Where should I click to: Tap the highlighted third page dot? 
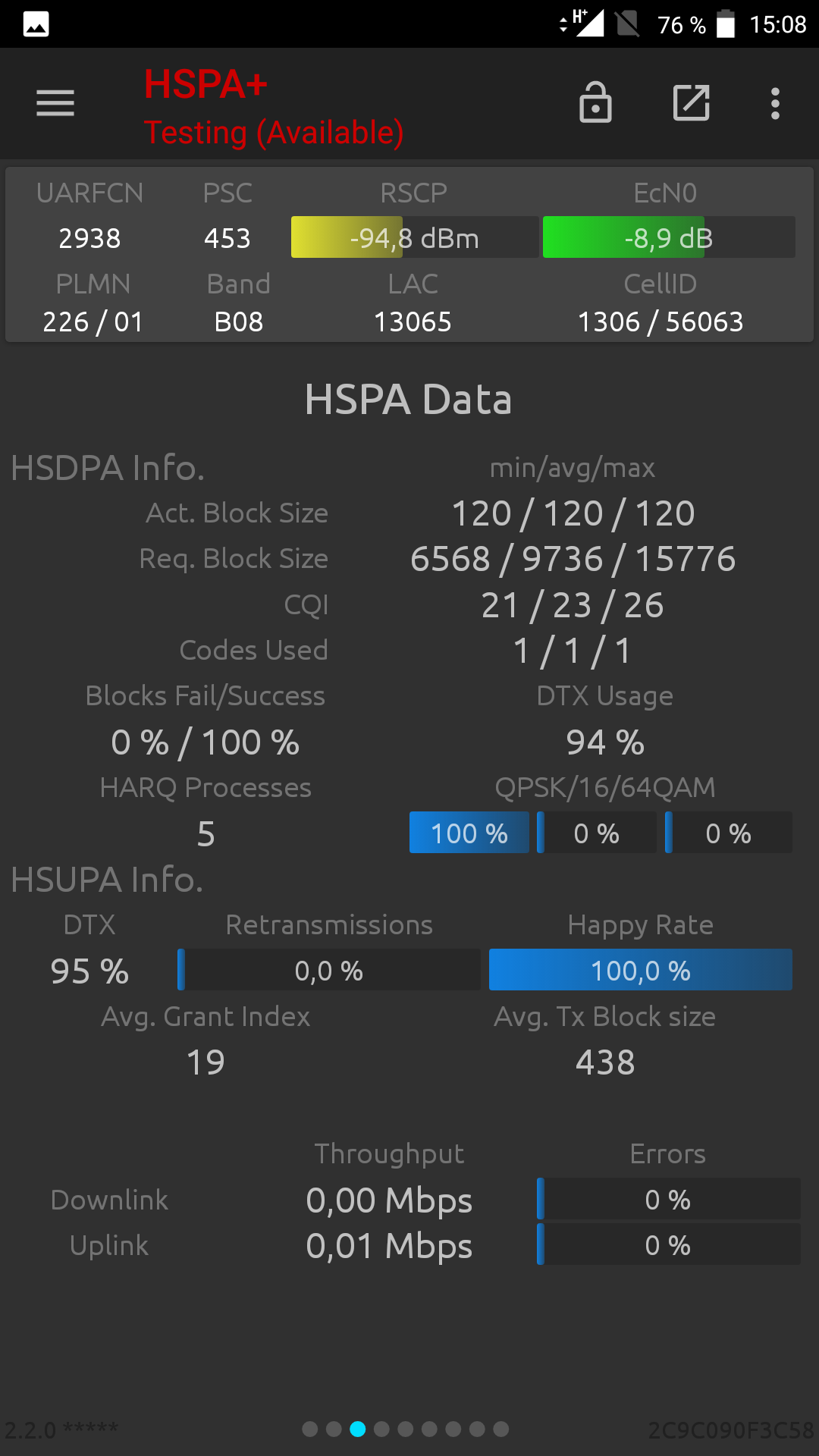(358, 1429)
